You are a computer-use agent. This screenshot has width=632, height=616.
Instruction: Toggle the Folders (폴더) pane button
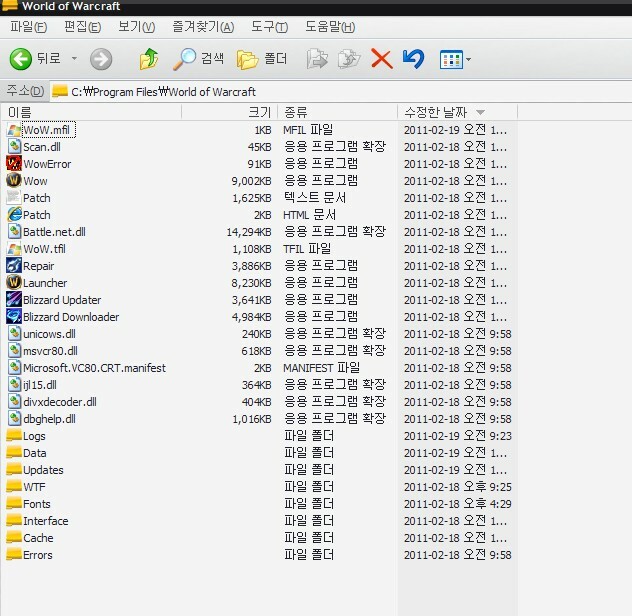pos(262,59)
